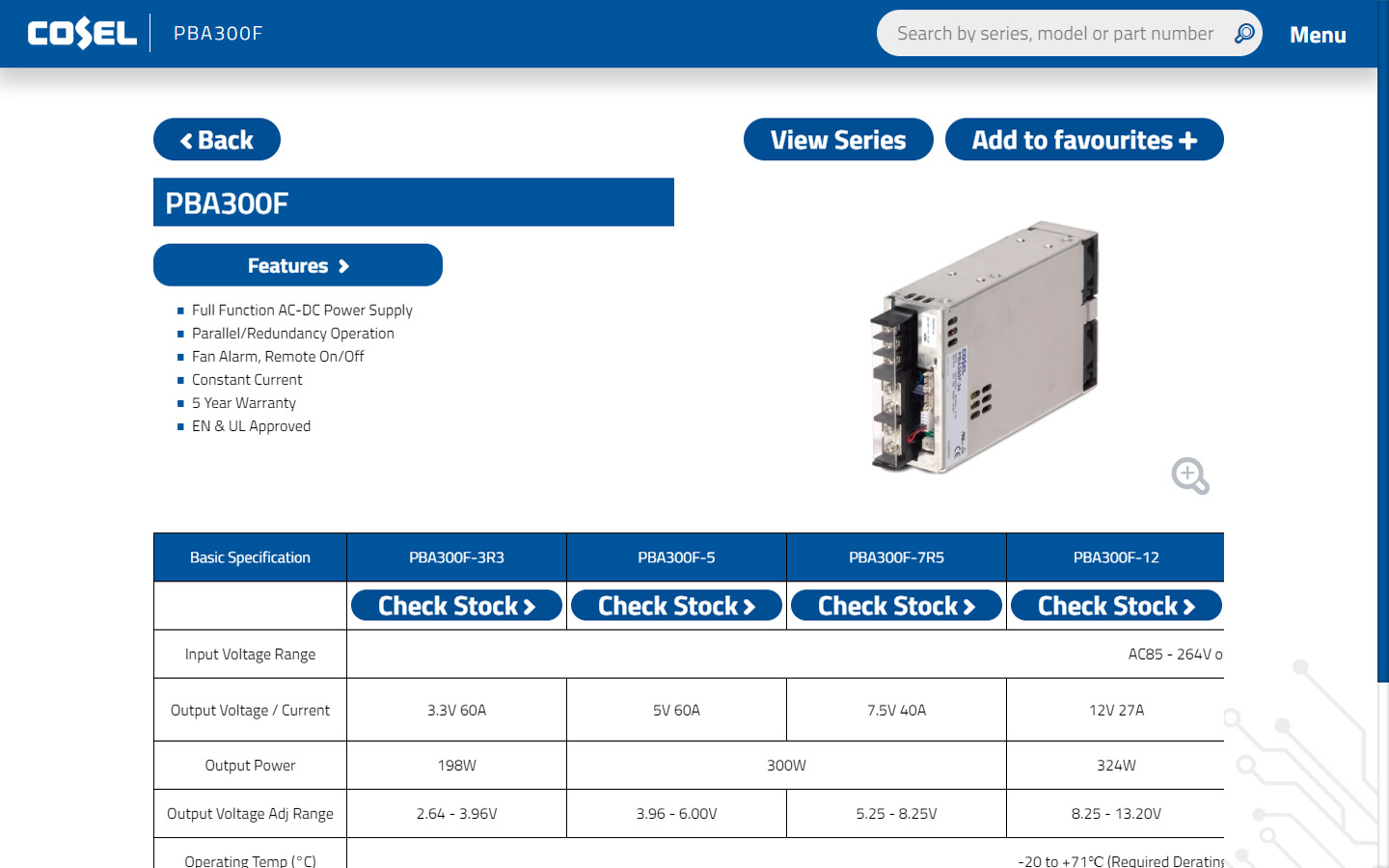Check stock for PBA300F-7R5

coord(896,606)
